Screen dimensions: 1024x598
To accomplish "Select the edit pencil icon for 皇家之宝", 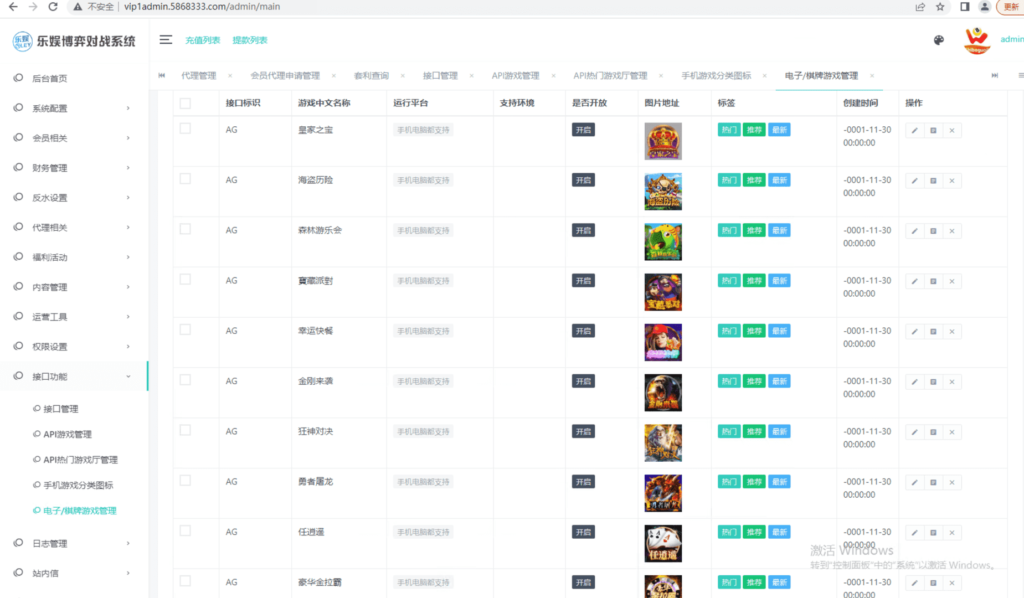I will coord(916,130).
